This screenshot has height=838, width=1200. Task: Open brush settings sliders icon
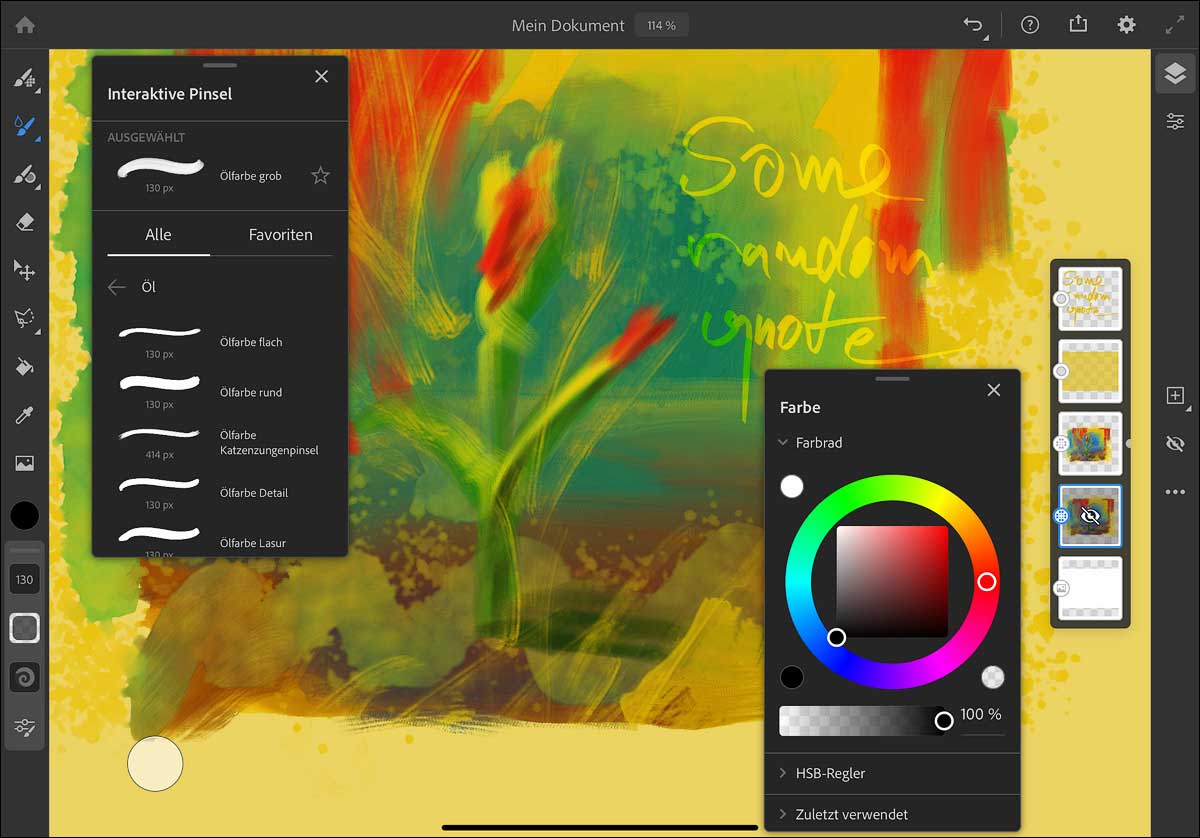(x=25, y=727)
